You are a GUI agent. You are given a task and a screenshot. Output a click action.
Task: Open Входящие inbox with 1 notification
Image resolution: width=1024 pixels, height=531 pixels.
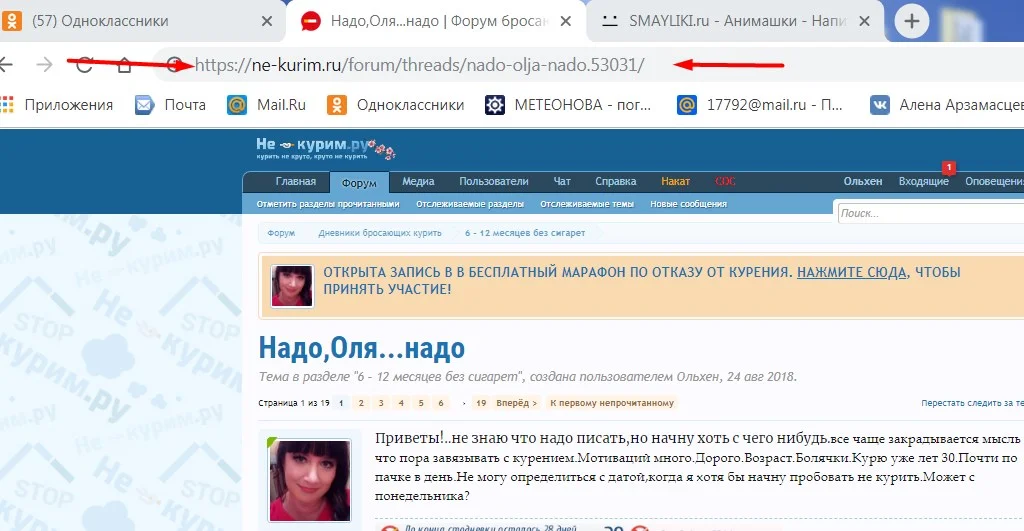[x=923, y=182]
